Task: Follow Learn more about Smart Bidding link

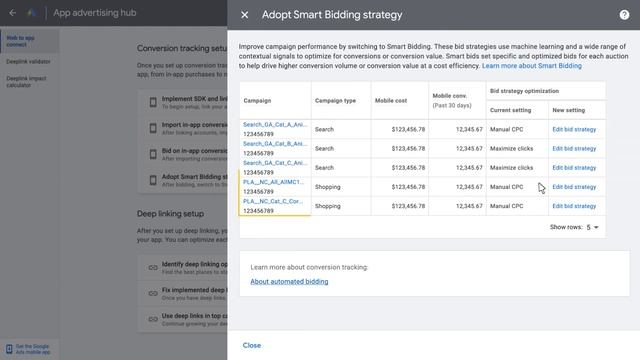Action: click(x=531, y=66)
